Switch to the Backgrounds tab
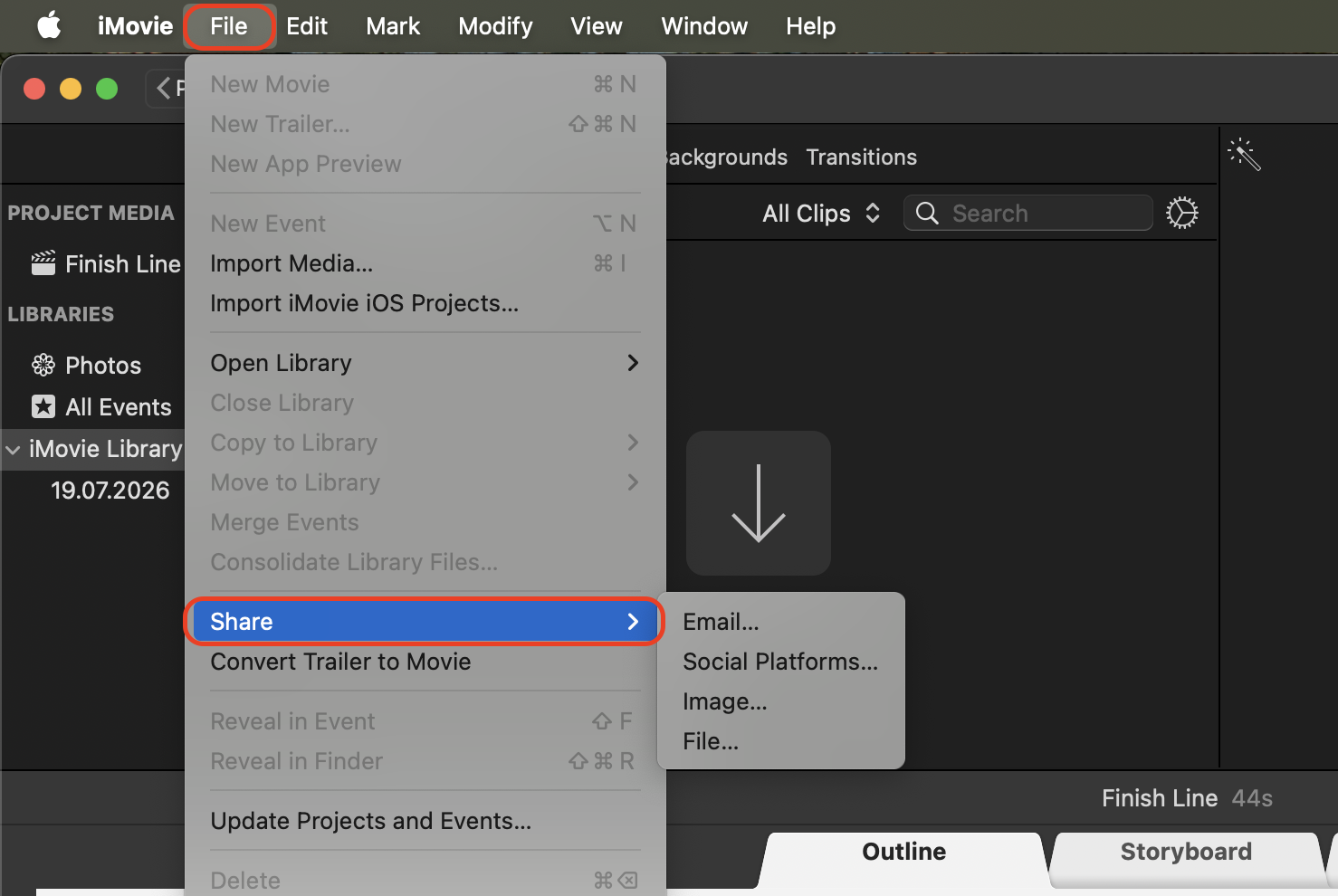1338x896 pixels. [727, 157]
